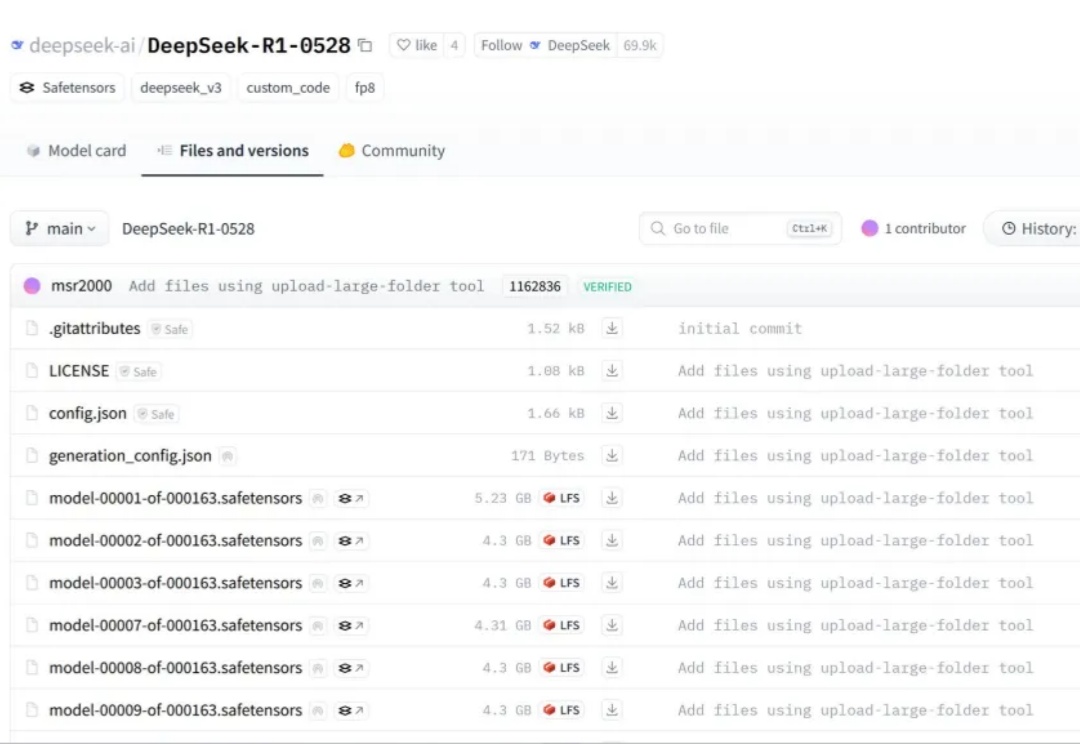
Task: Select the Safetensors tag
Action: 68,87
